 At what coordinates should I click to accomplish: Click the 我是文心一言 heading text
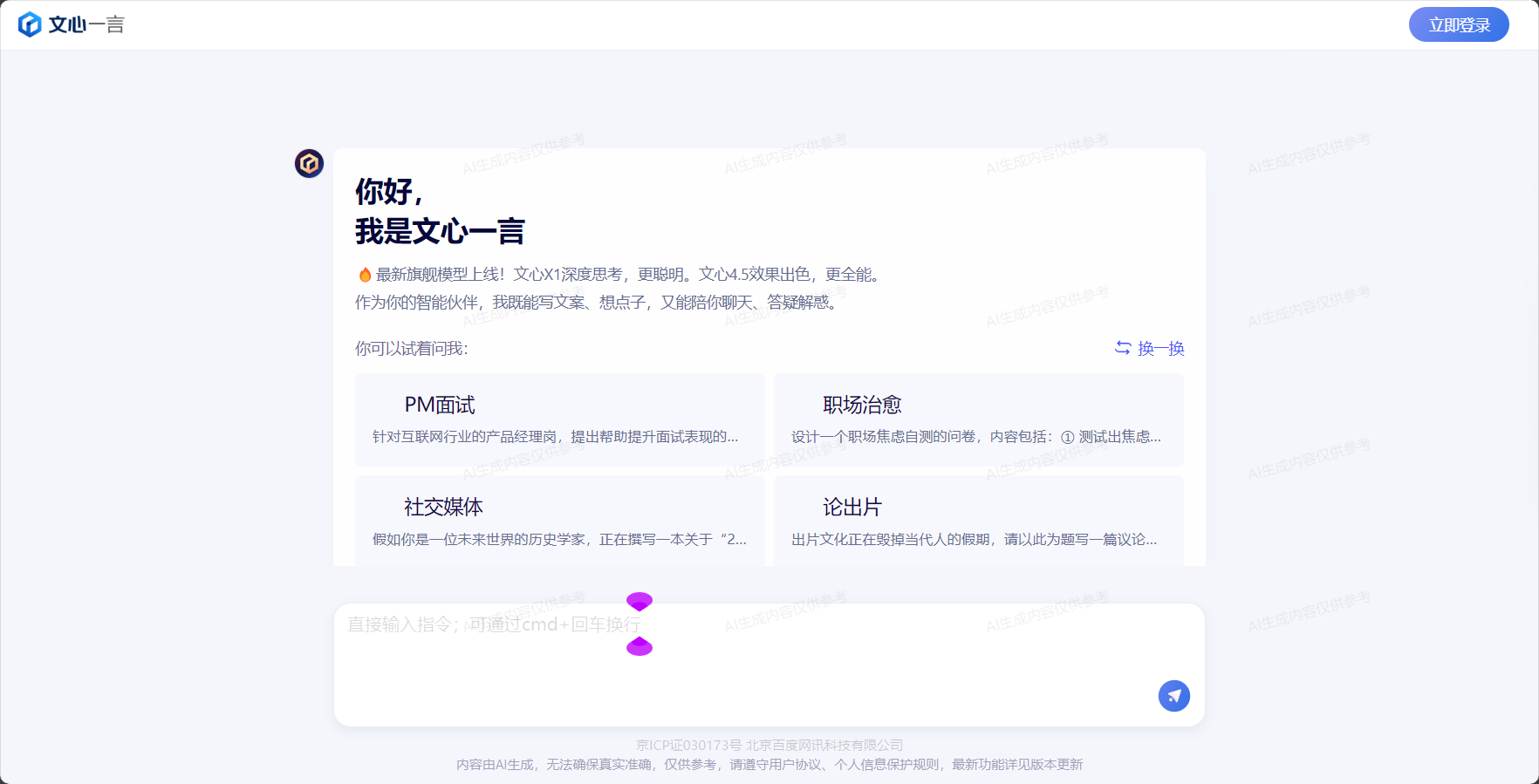pos(440,231)
